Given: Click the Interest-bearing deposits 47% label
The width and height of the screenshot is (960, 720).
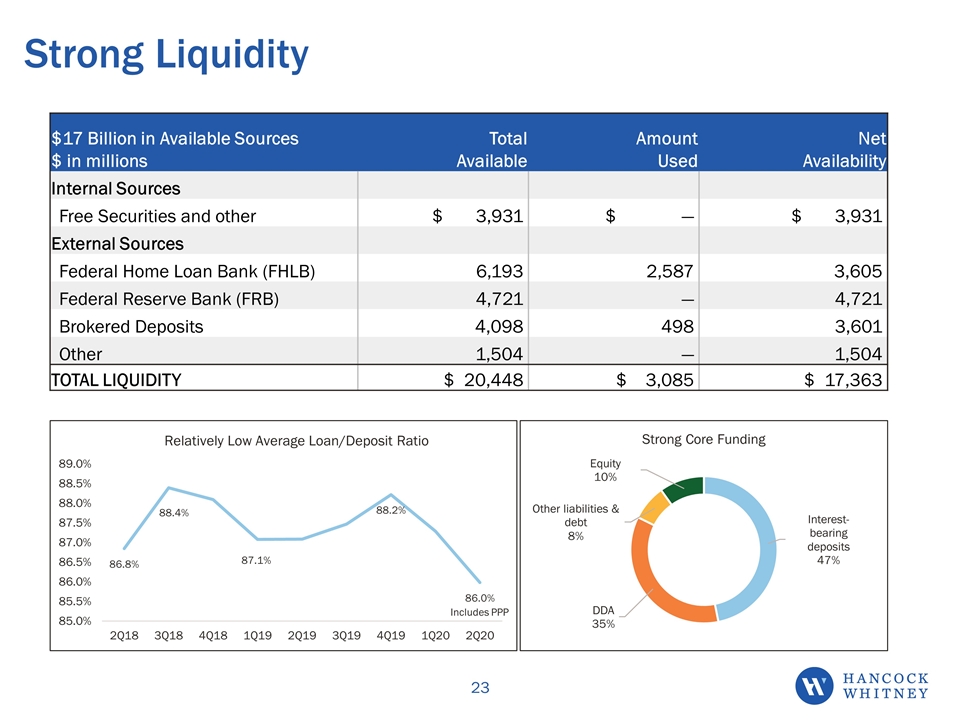Looking at the screenshot, I should (x=828, y=539).
